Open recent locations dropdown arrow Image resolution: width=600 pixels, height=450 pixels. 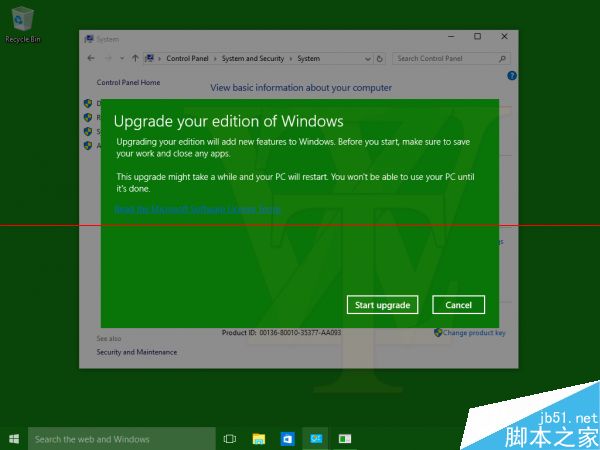click(x=122, y=59)
